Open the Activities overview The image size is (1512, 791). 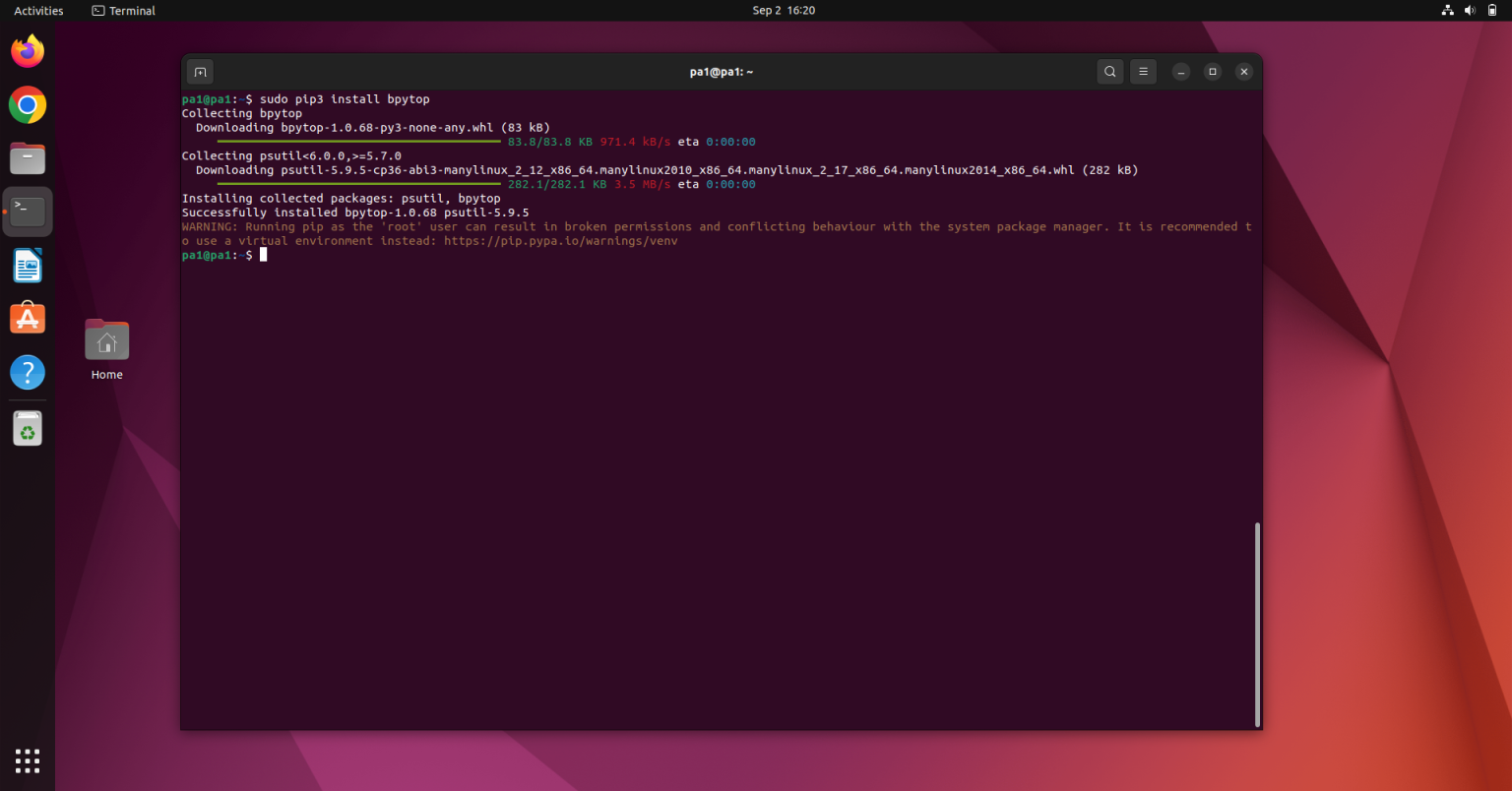pos(38,10)
